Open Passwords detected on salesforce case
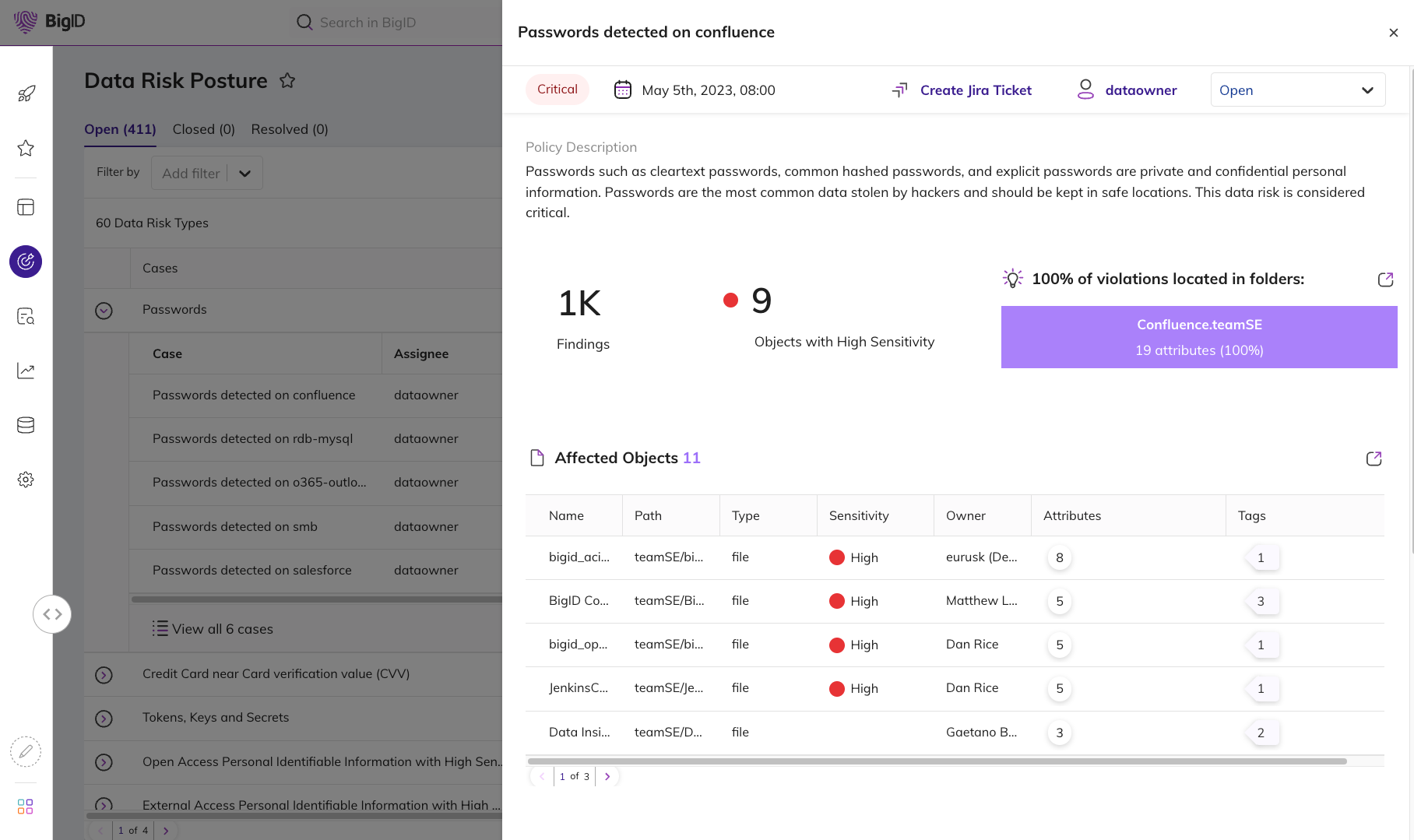The width and height of the screenshot is (1414, 840). pos(252,570)
